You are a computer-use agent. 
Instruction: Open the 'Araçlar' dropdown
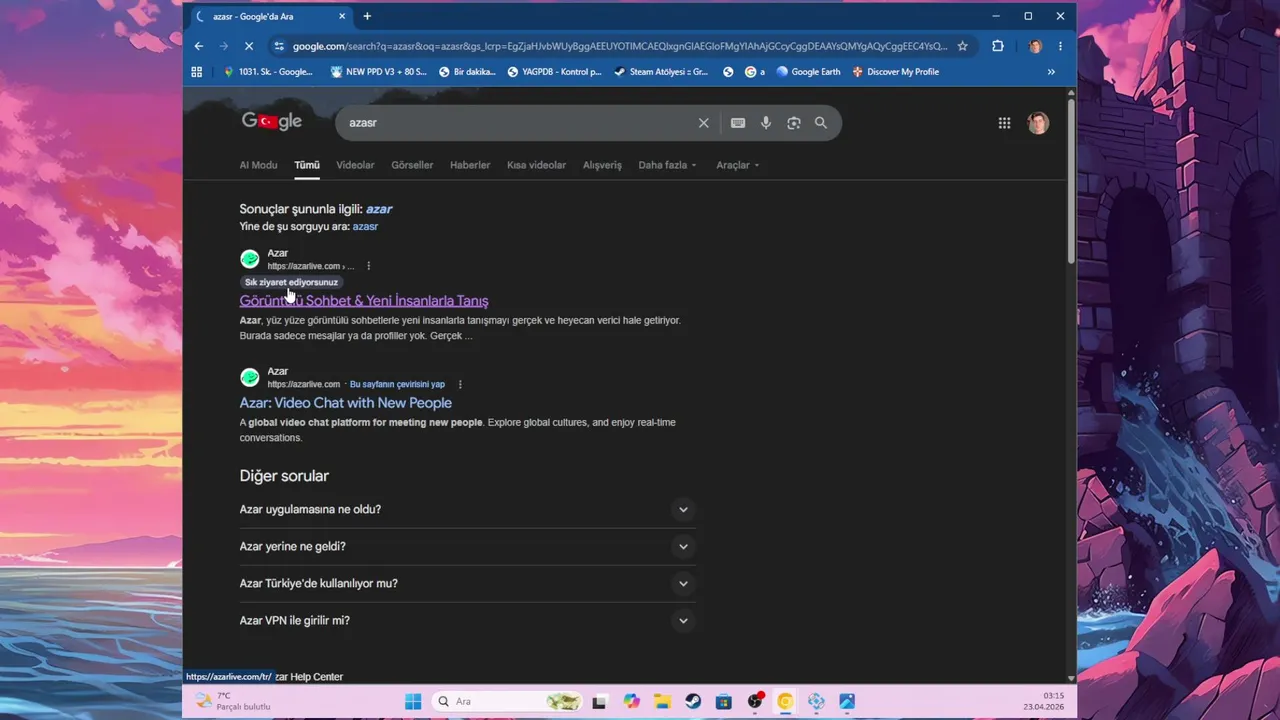[x=737, y=165]
